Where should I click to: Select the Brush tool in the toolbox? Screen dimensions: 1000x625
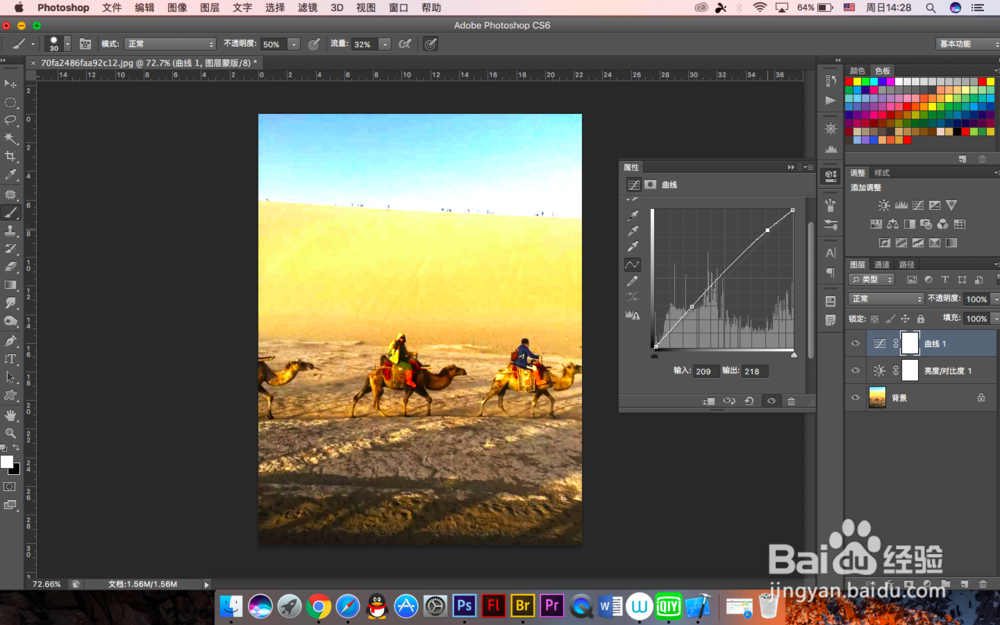pos(11,212)
